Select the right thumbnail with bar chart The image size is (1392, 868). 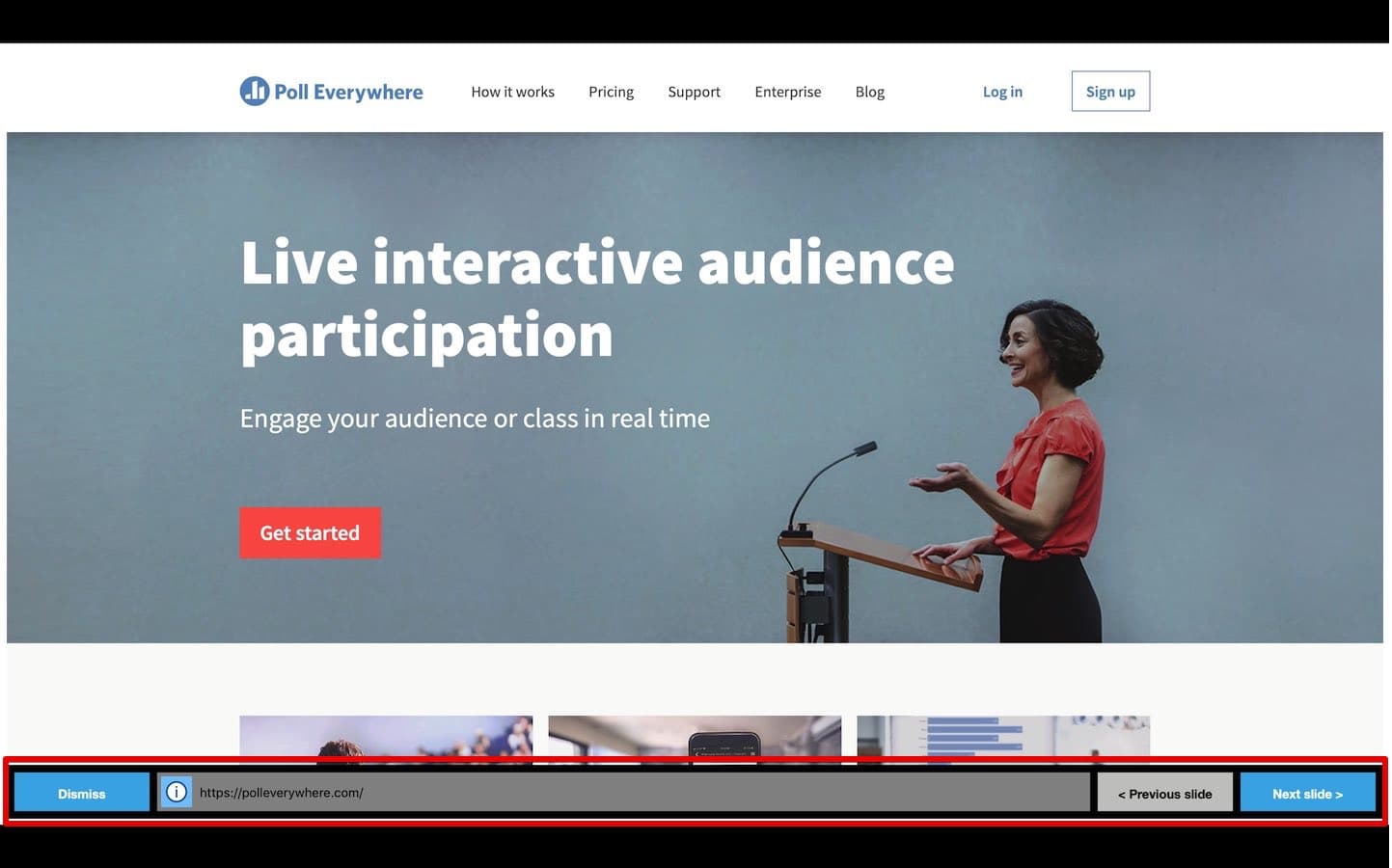click(x=1002, y=738)
